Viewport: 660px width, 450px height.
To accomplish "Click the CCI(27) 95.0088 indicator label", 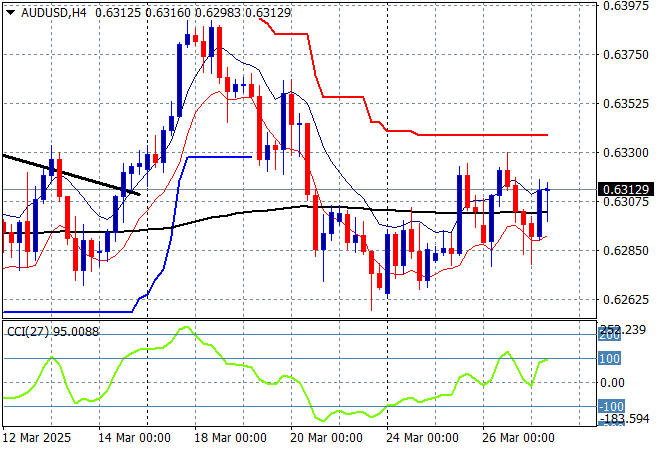I will pyautogui.click(x=53, y=332).
